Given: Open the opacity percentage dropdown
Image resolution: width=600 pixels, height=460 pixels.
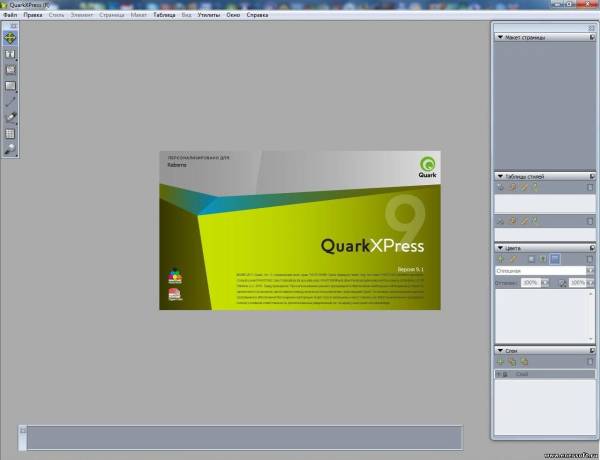Looking at the screenshot, I should click(590, 283).
